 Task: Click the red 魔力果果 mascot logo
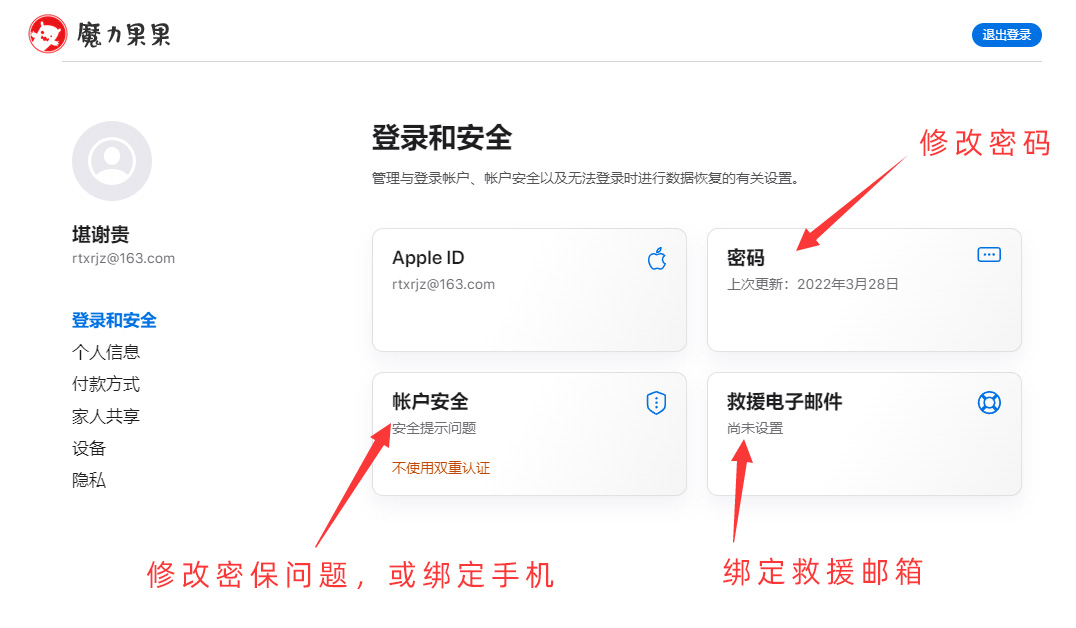tap(48, 34)
